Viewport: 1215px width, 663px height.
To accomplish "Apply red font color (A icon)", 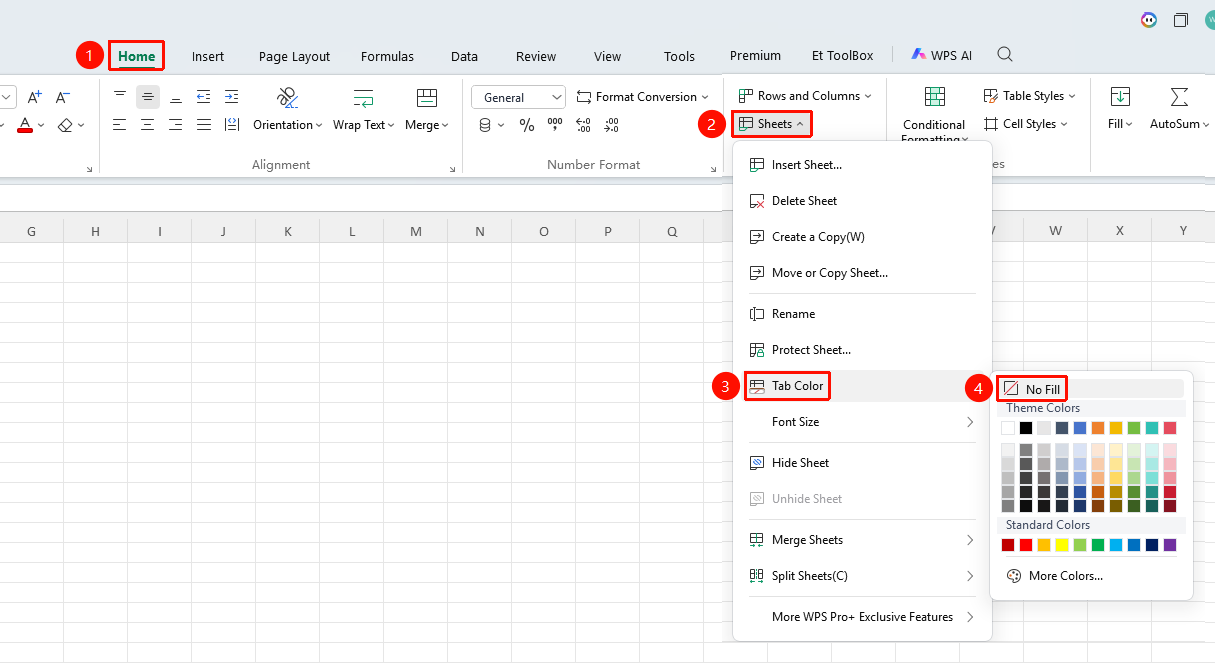I will [25, 125].
